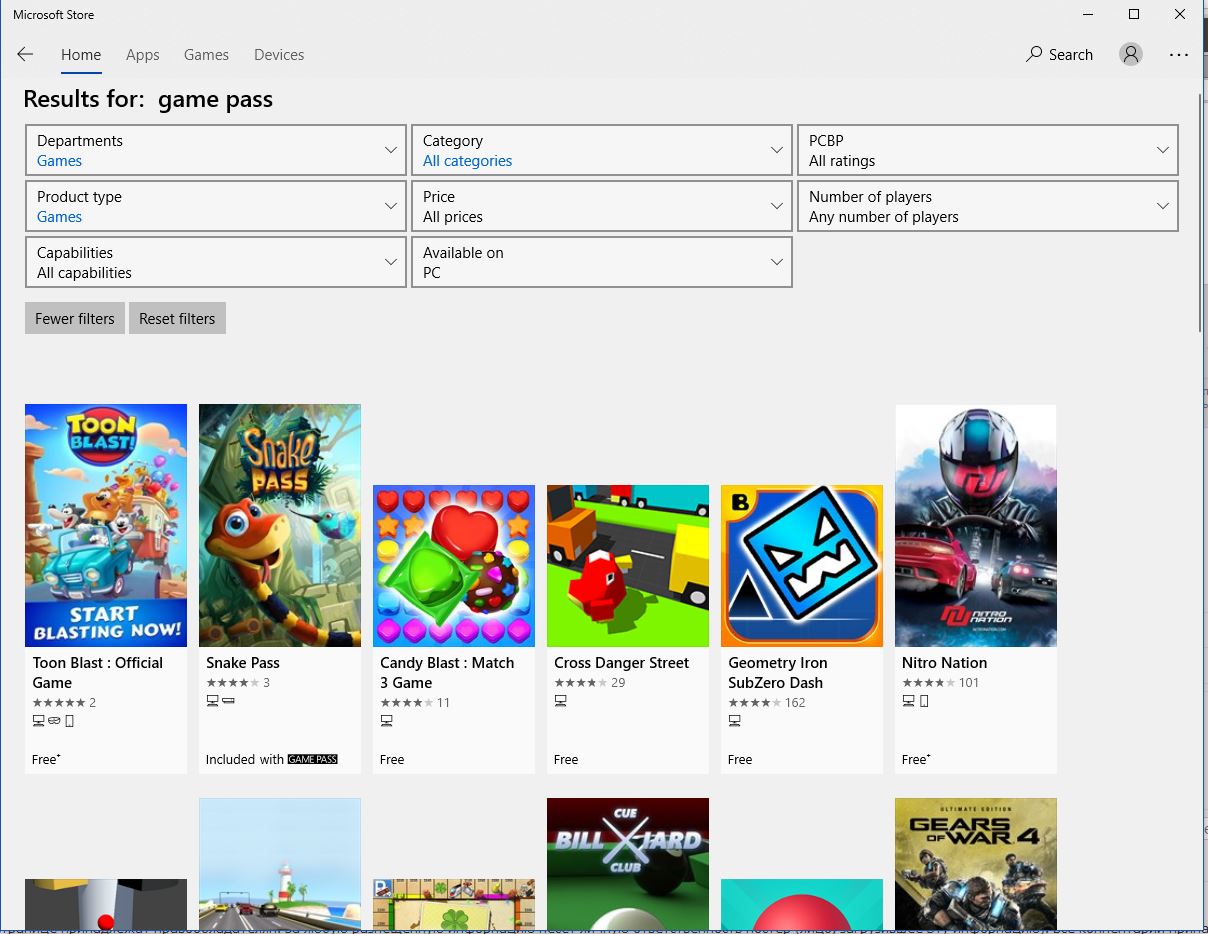Click the Free price on Geometry Iron SubZero Dash
The image size is (1208, 934).
click(x=740, y=759)
